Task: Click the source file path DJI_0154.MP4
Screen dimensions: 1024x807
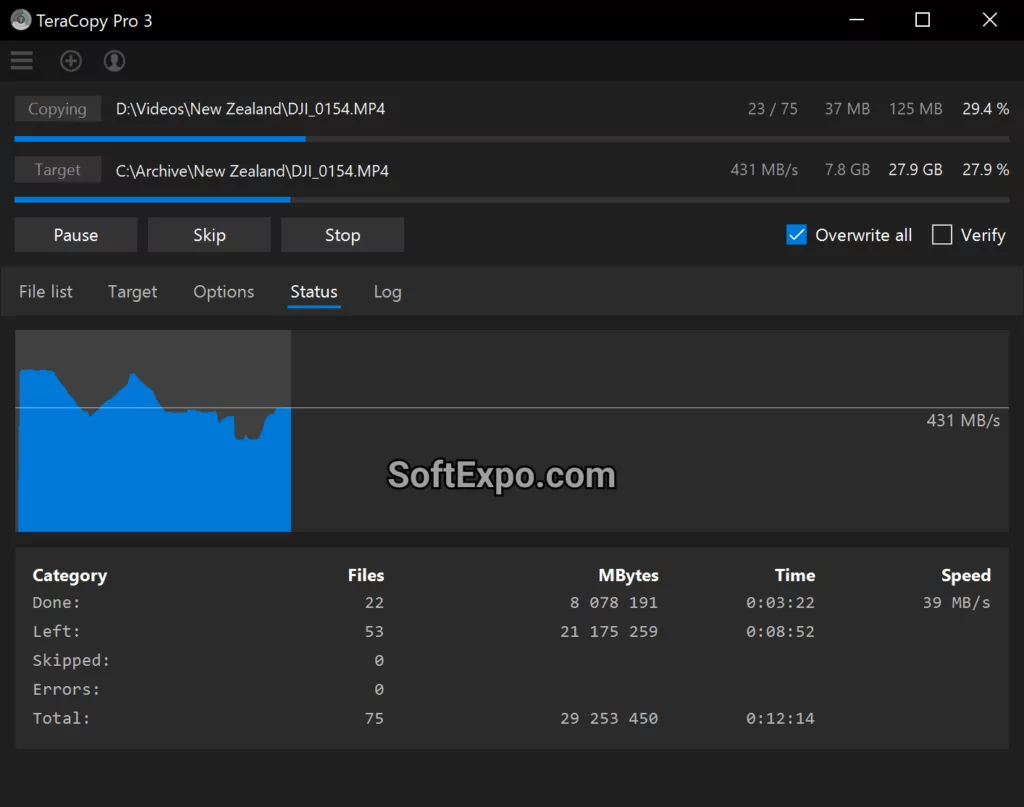Action: pos(250,108)
